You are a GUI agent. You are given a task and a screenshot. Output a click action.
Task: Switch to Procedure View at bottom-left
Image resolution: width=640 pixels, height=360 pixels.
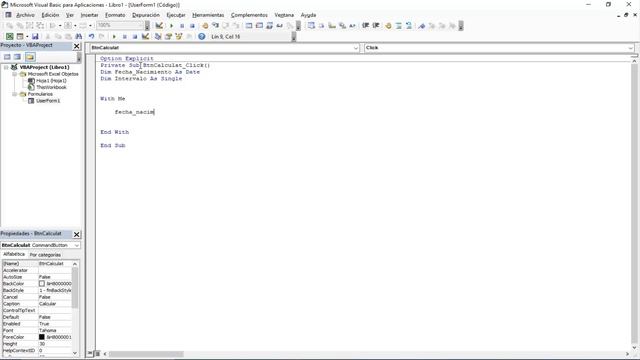pos(90,353)
